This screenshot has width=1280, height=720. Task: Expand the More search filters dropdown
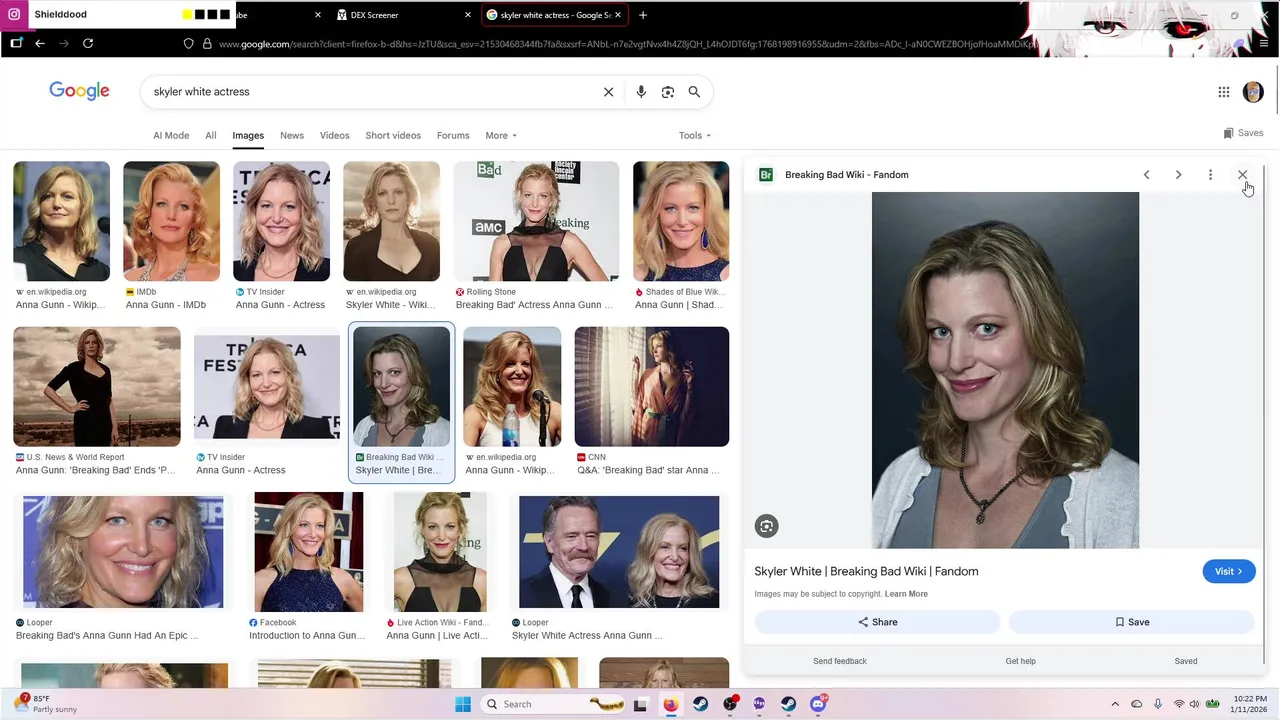501,136
